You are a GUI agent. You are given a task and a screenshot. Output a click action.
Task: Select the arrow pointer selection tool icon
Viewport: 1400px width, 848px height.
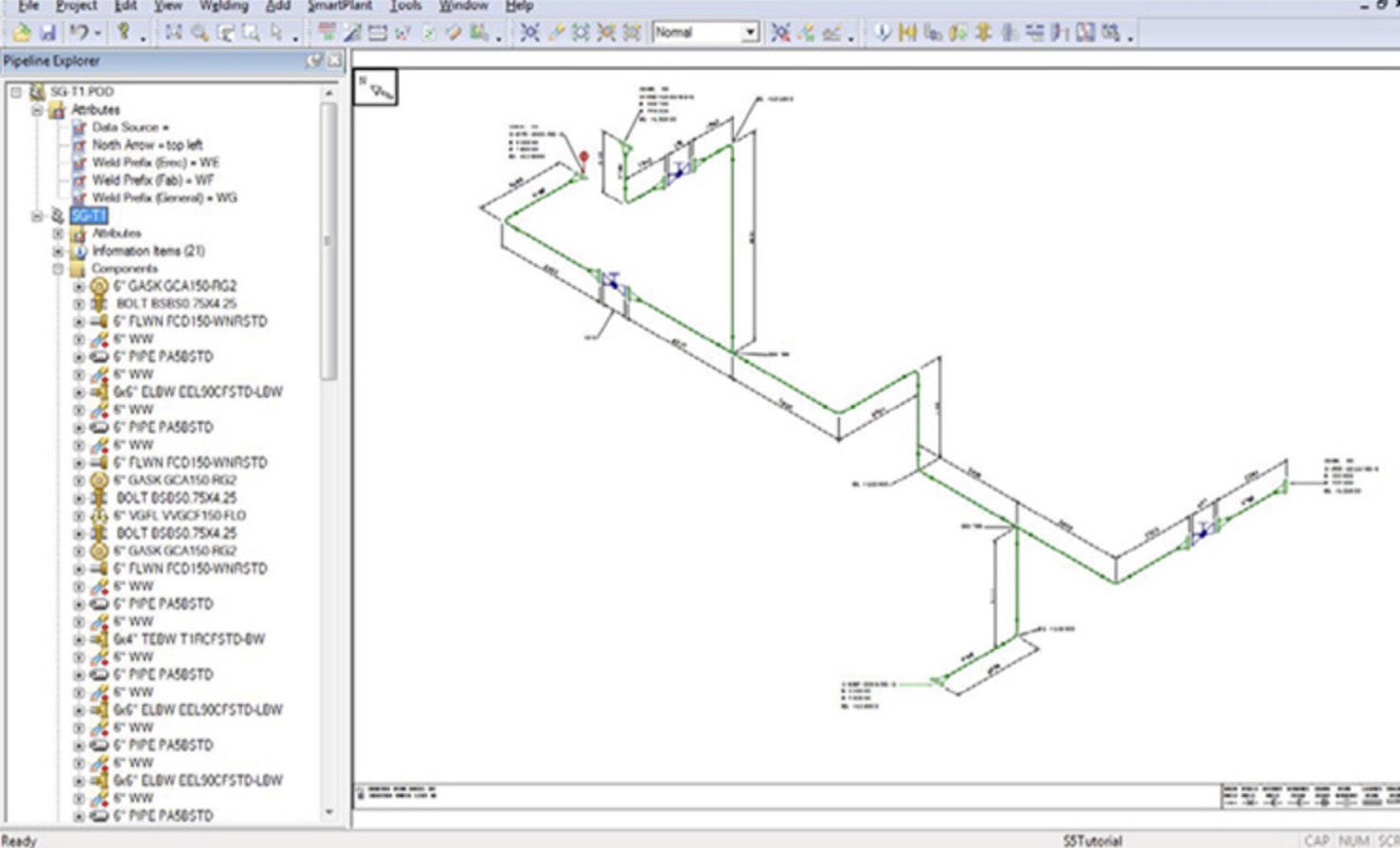pyautogui.click(x=276, y=34)
